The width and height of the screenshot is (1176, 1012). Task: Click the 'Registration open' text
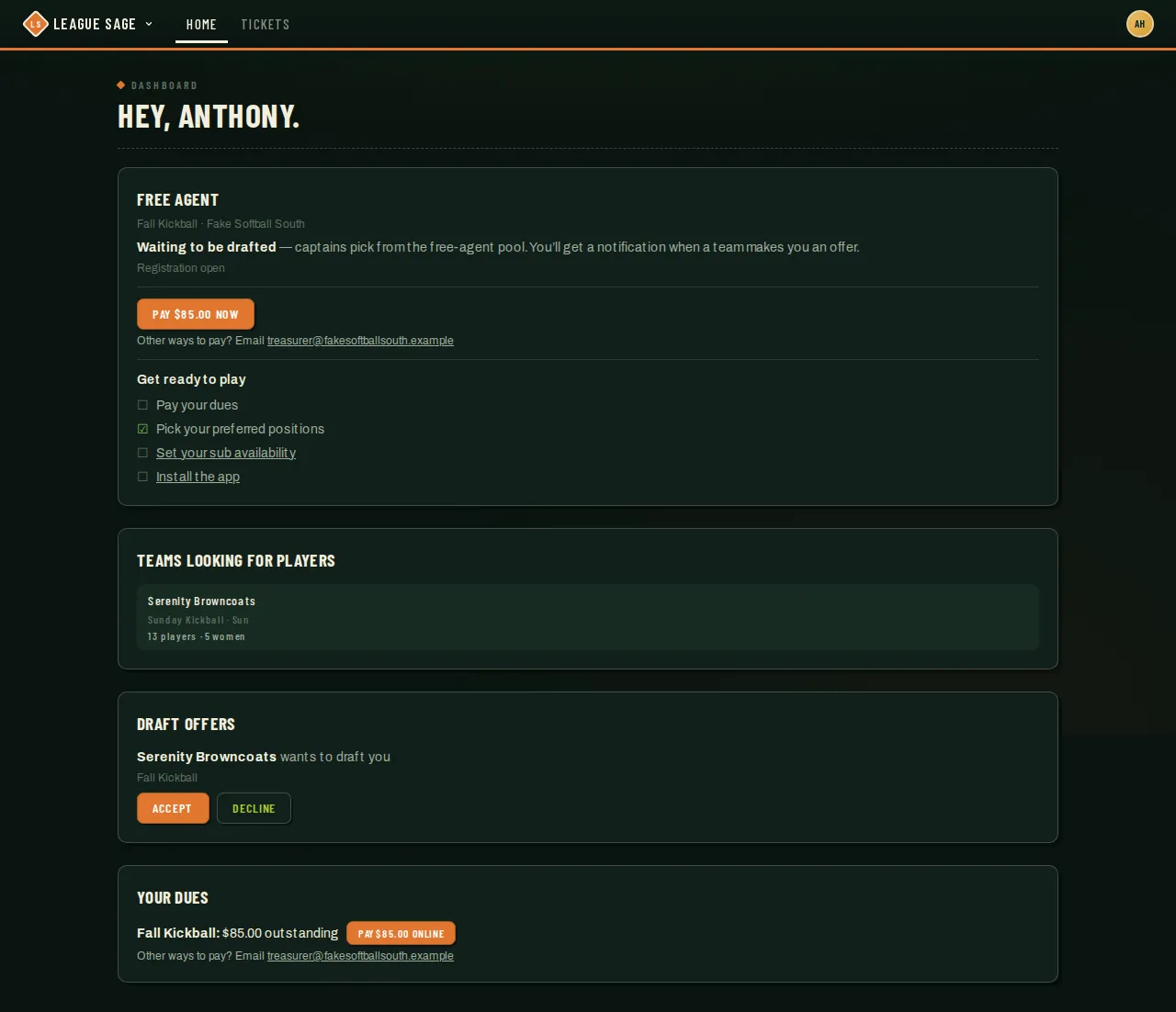coord(181,268)
